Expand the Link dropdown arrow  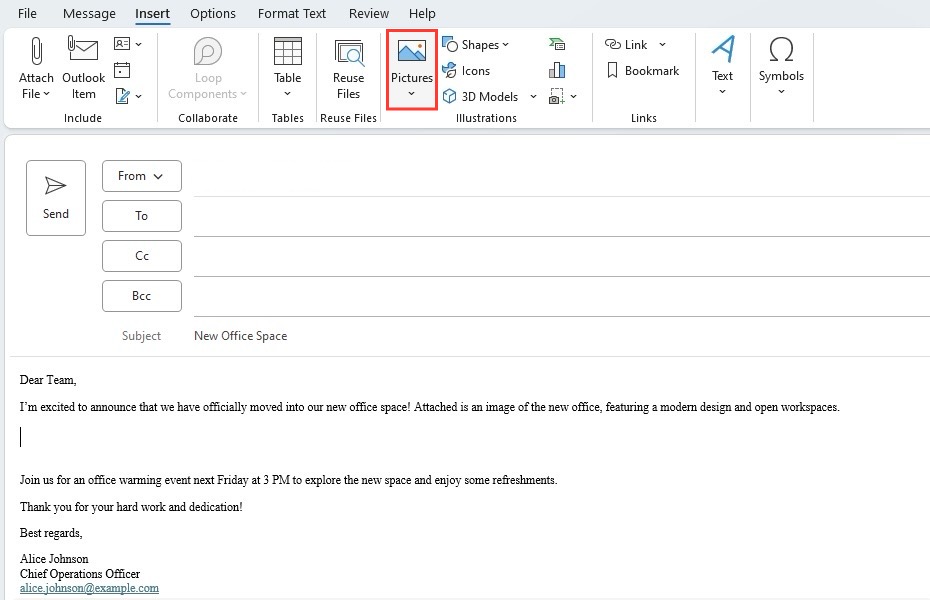(663, 44)
